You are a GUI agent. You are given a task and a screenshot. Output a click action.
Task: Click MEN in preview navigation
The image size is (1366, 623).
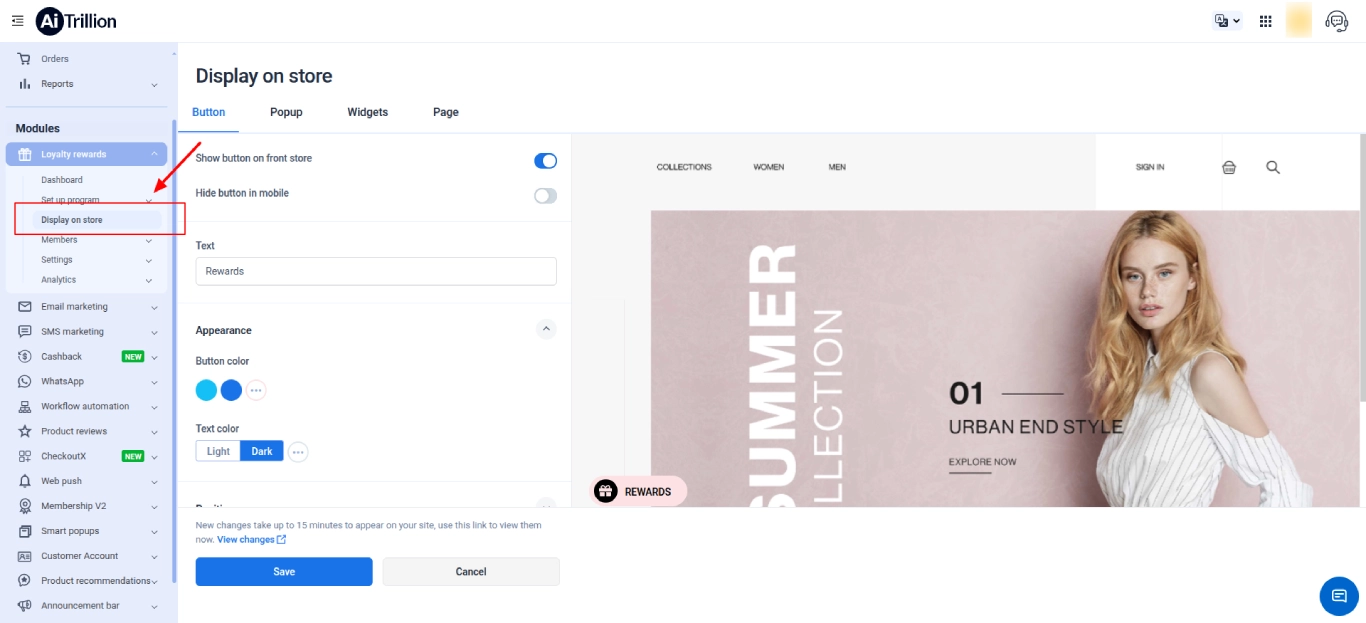point(837,167)
